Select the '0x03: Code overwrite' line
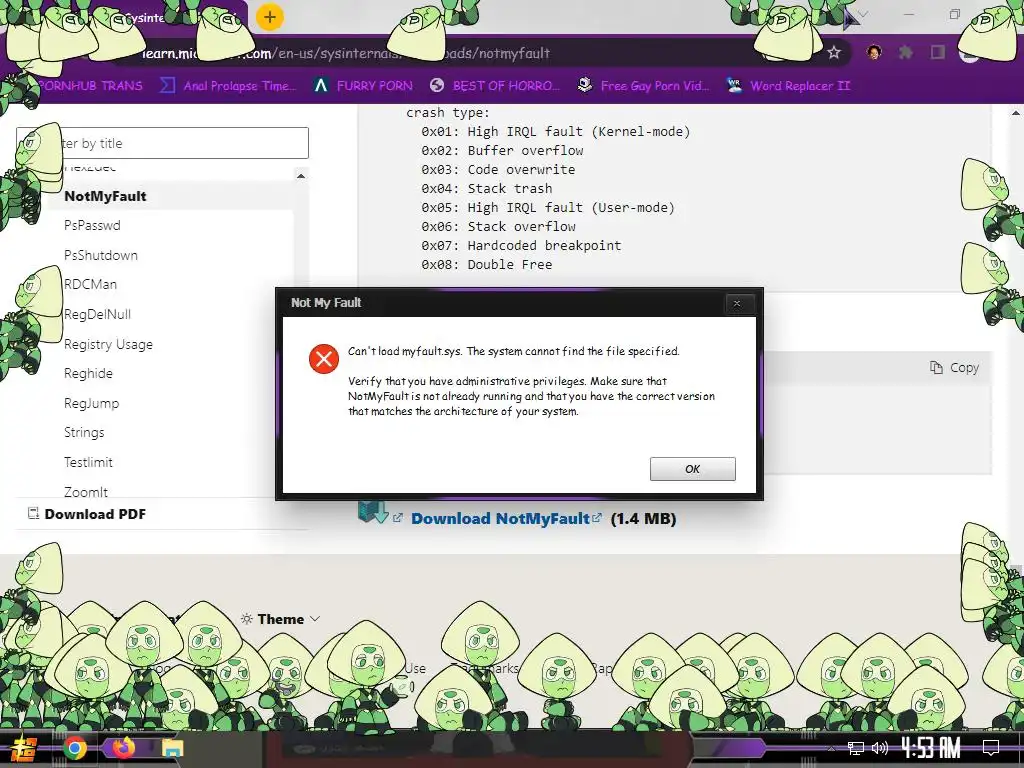This screenshot has width=1024, height=768. click(x=498, y=169)
